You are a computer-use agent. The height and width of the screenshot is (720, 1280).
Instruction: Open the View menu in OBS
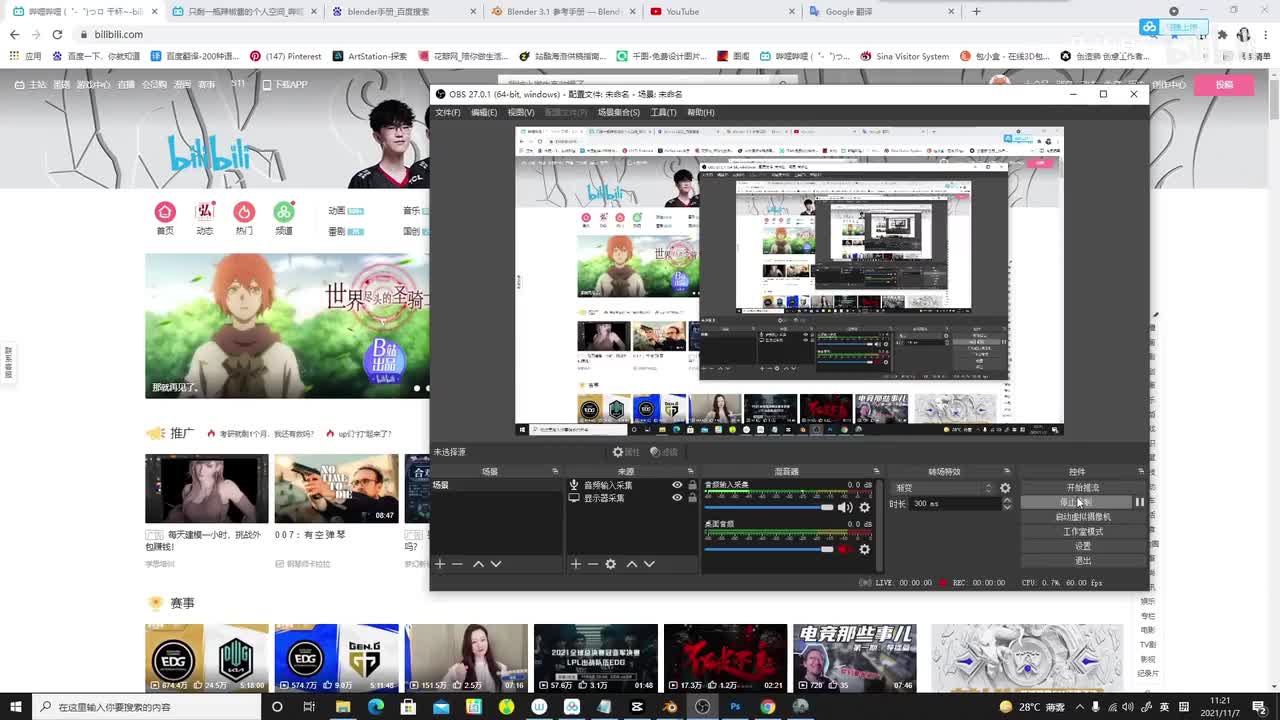(520, 112)
